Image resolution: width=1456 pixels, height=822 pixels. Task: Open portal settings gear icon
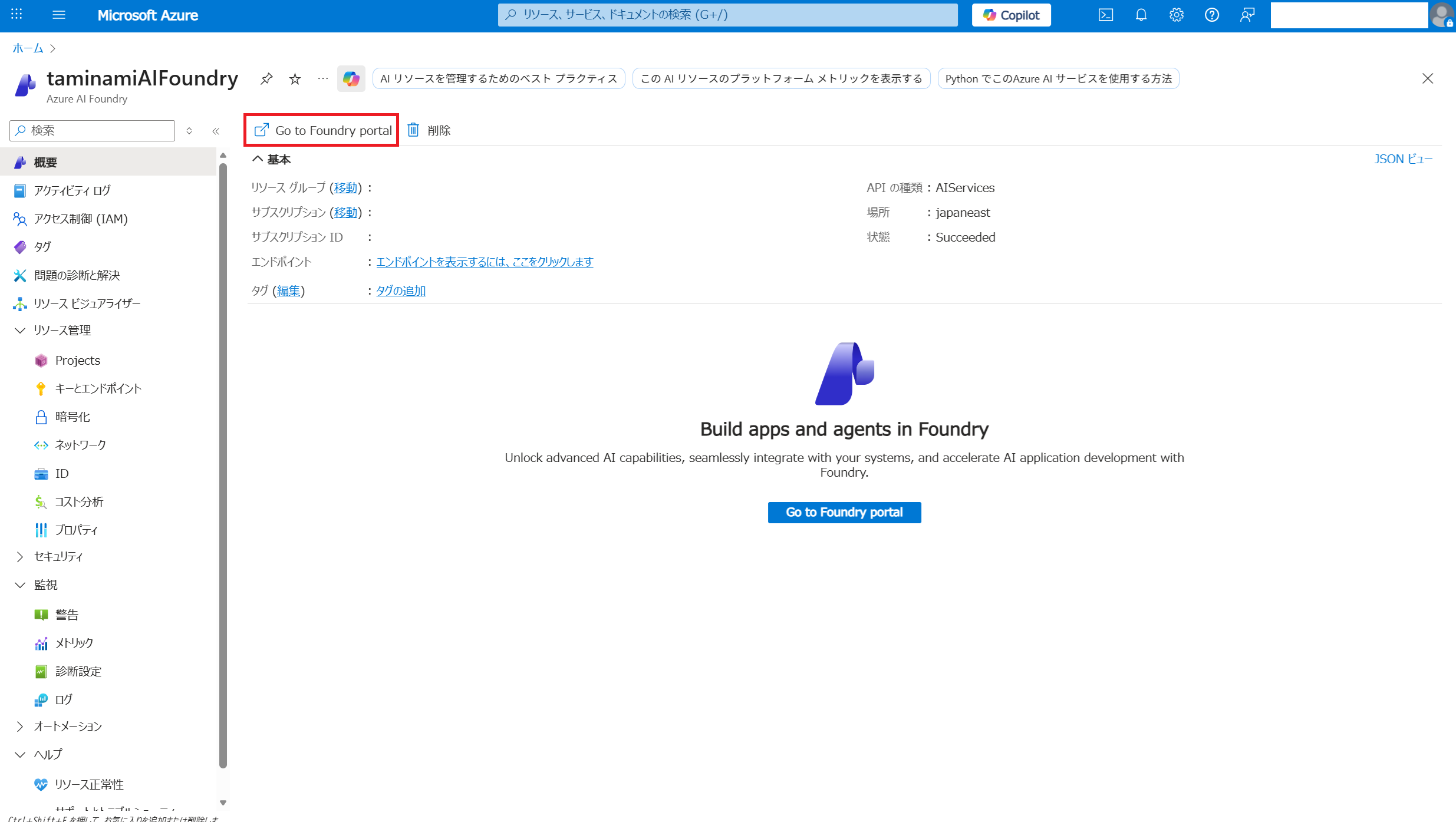pos(1176,15)
